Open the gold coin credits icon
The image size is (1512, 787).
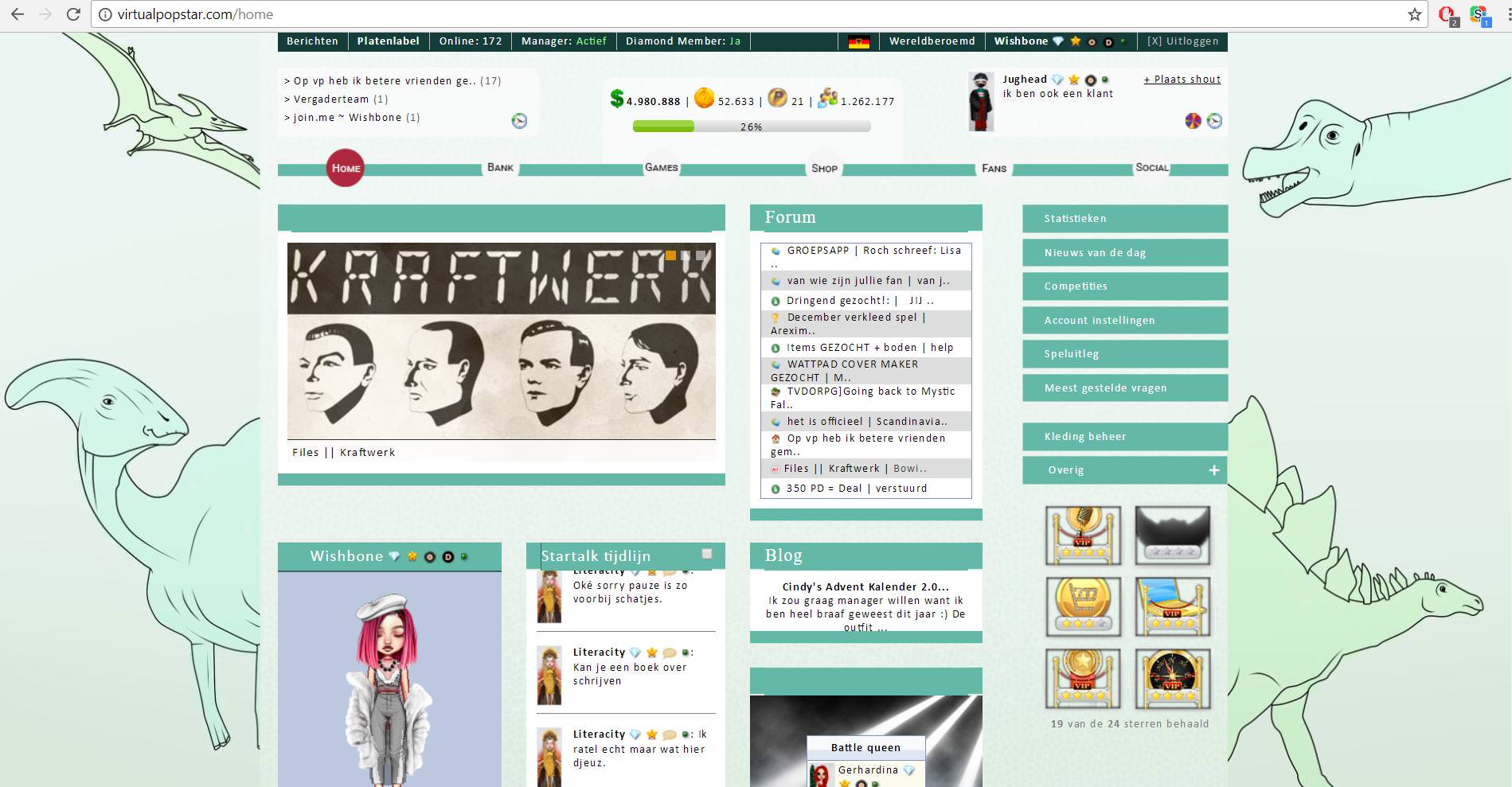point(704,99)
